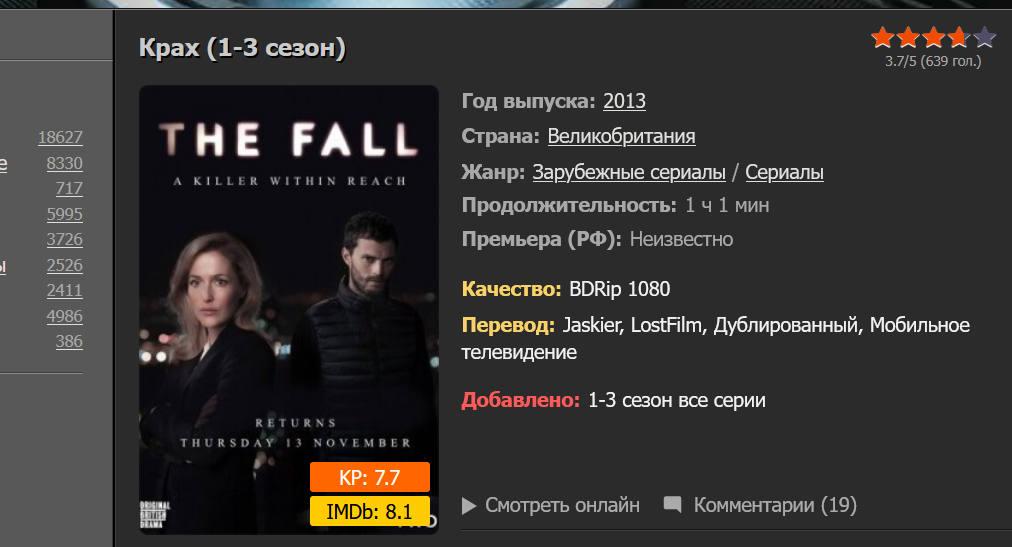This screenshot has width=1012, height=547.
Task: Click the play triangle icon before Смотреть онлайн
Action: tap(469, 506)
